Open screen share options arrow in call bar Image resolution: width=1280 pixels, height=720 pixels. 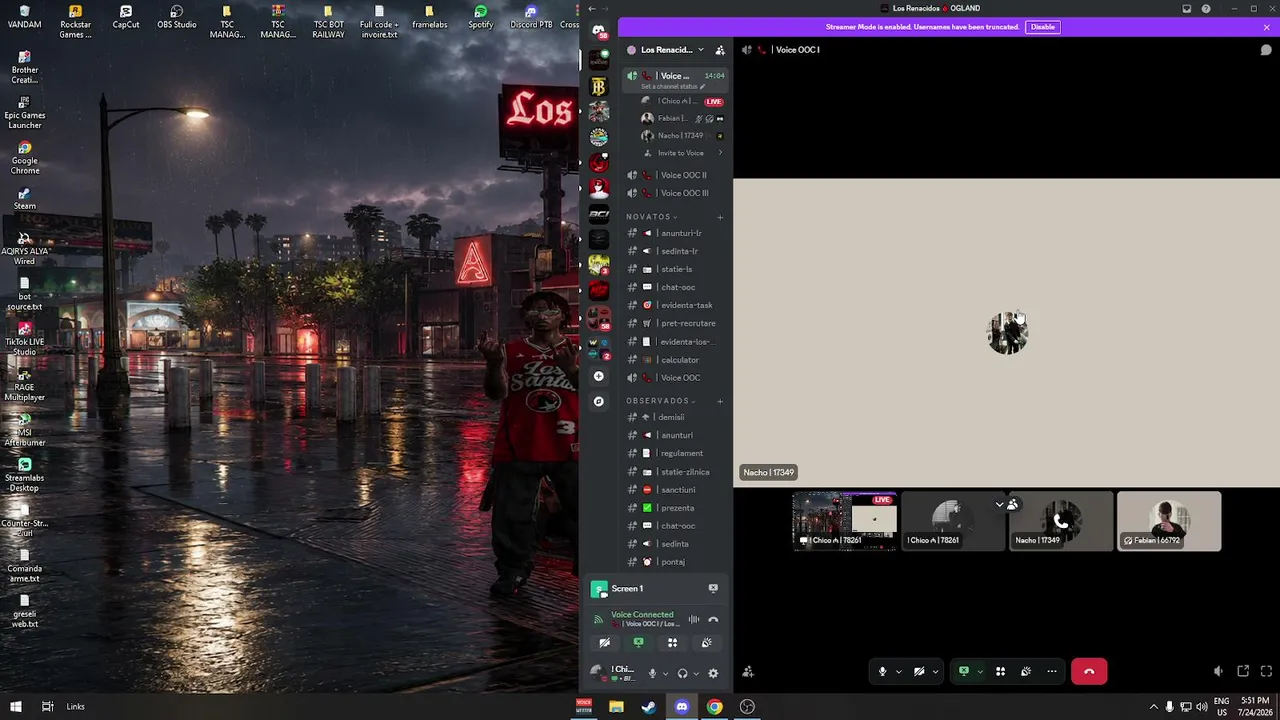tap(980, 672)
